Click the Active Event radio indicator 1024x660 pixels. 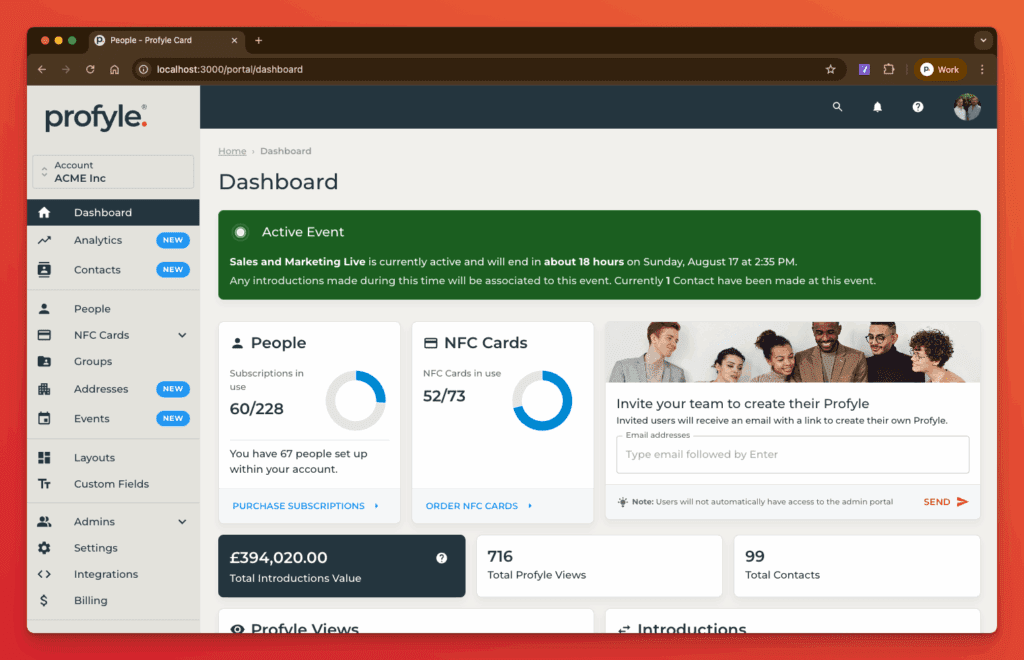coord(240,232)
